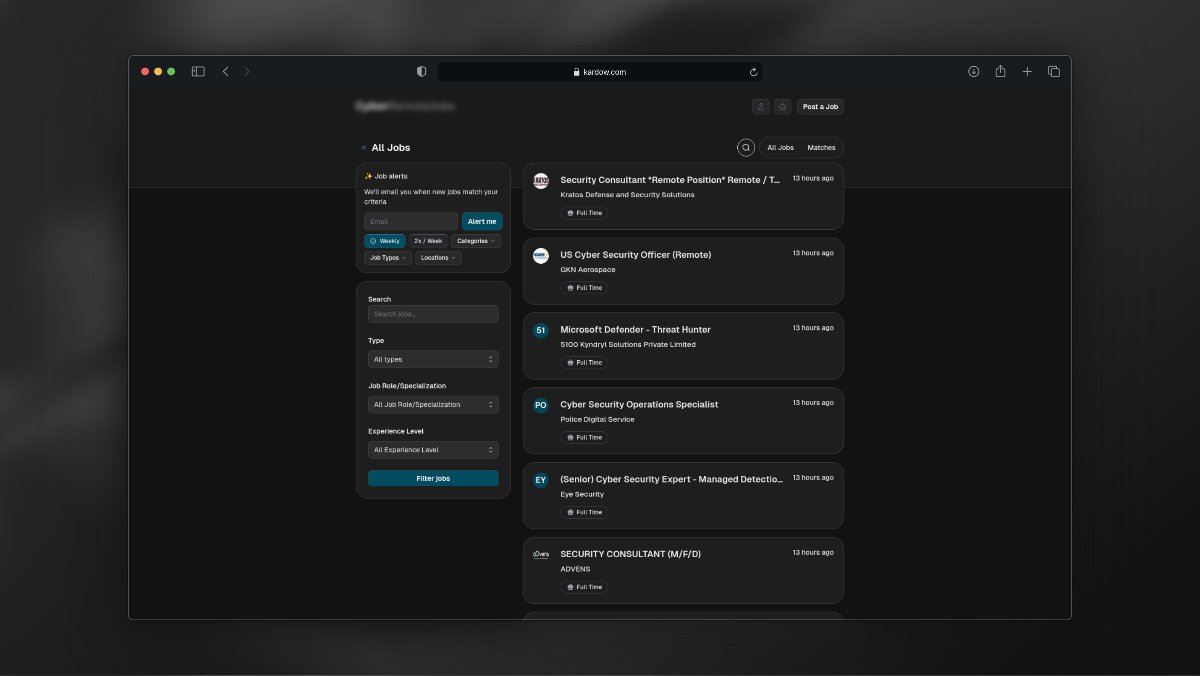Image resolution: width=1200 pixels, height=676 pixels.
Task: Click Full Time tag on ADVENS job
Action: coord(585,587)
